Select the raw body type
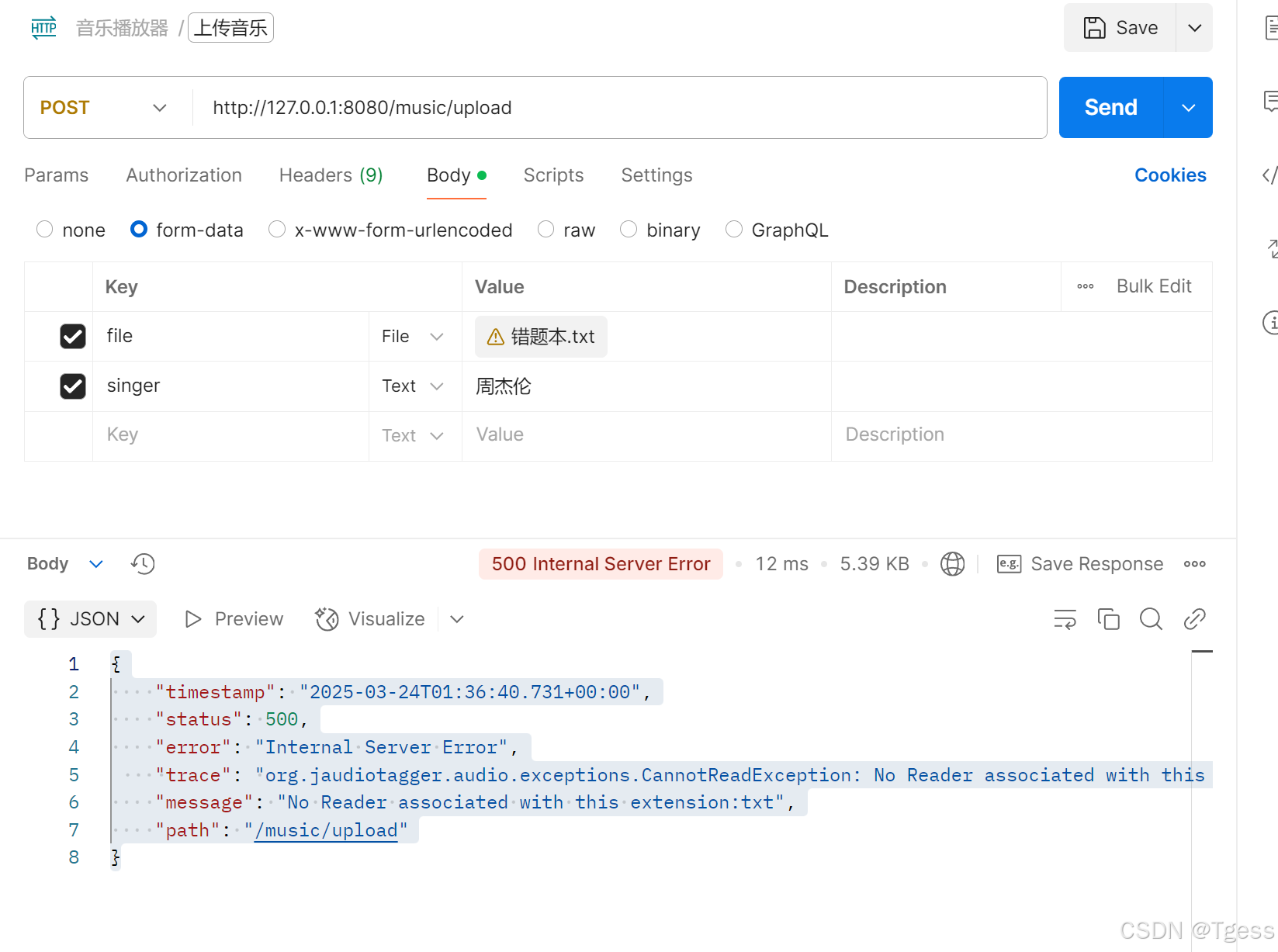Viewport: 1278px width, 952px height. coord(545,230)
